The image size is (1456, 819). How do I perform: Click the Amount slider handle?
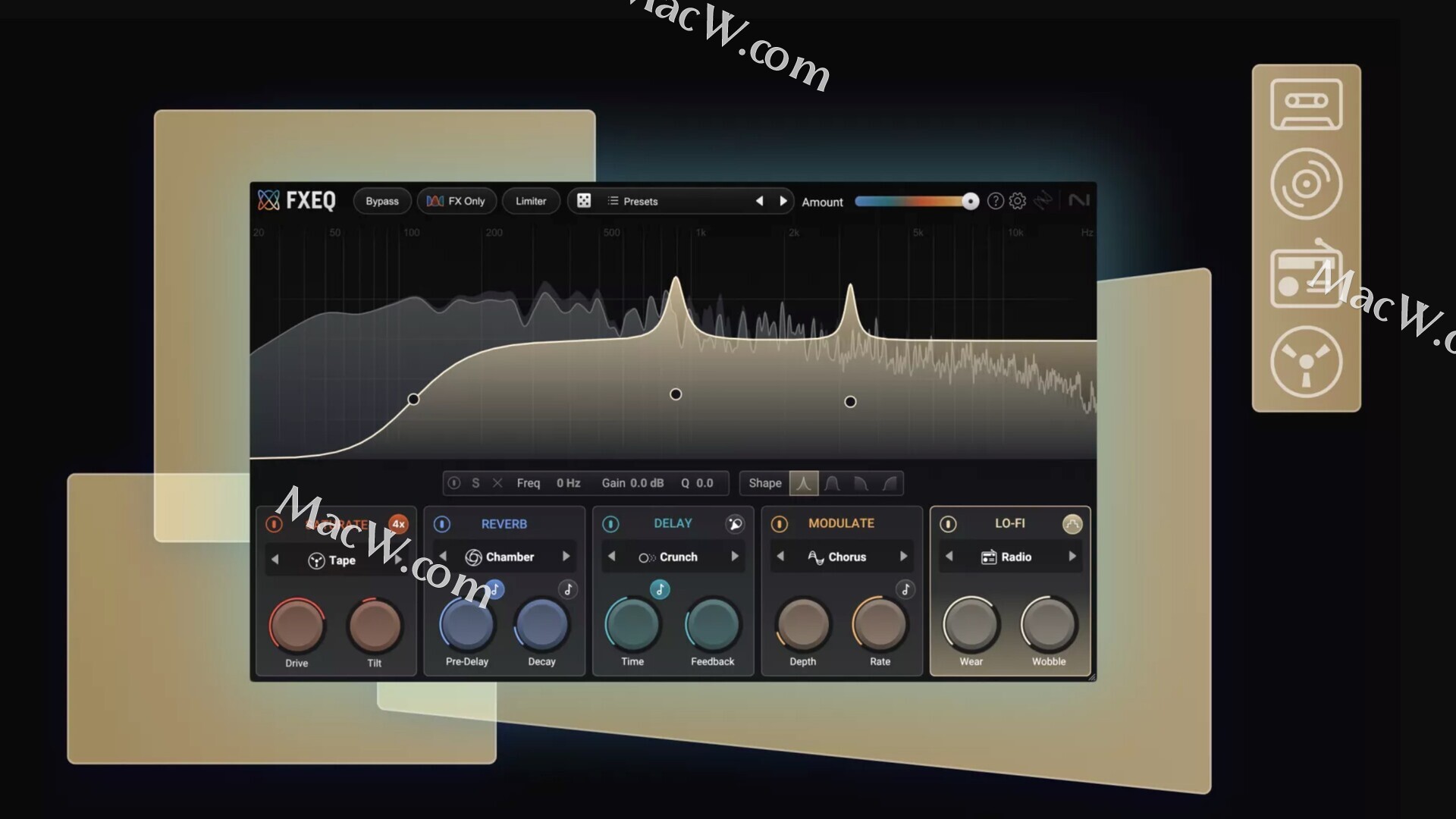tap(970, 201)
